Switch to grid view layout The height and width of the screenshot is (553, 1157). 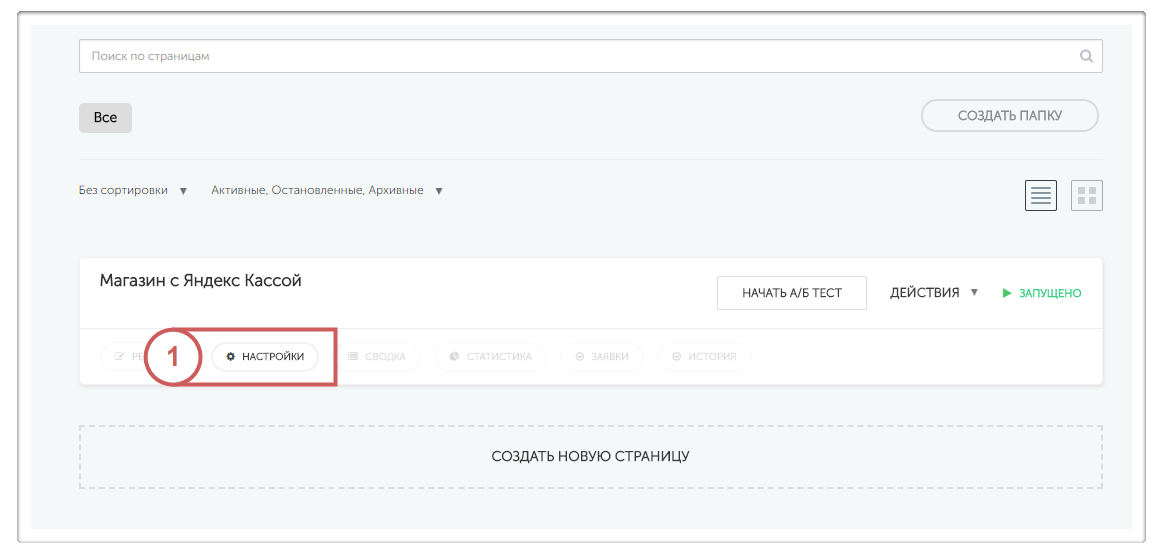point(1086,196)
